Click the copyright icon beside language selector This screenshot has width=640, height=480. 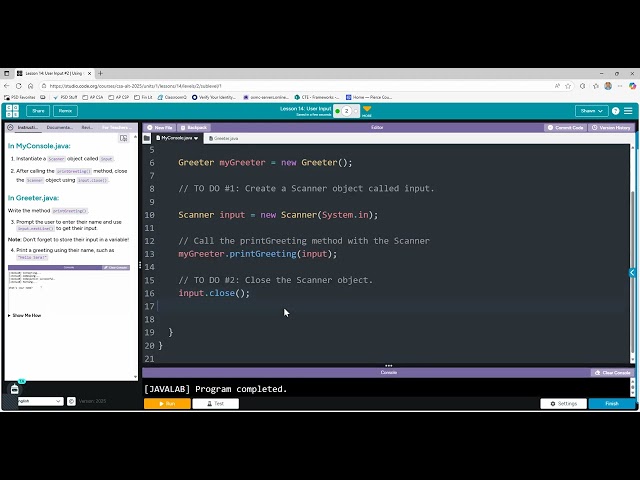pyautogui.click(x=71, y=401)
